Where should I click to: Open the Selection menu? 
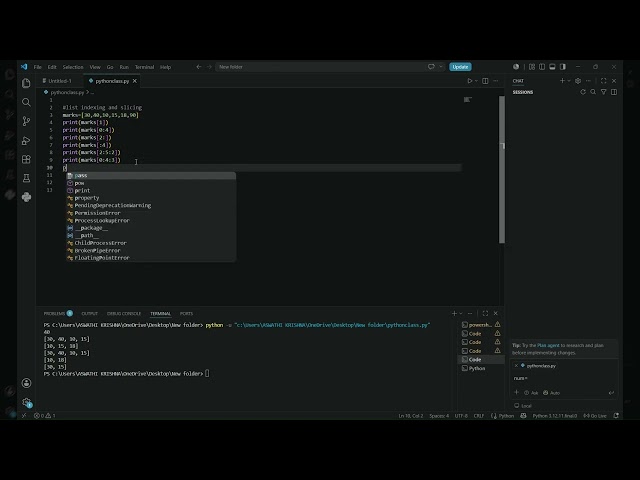73,67
